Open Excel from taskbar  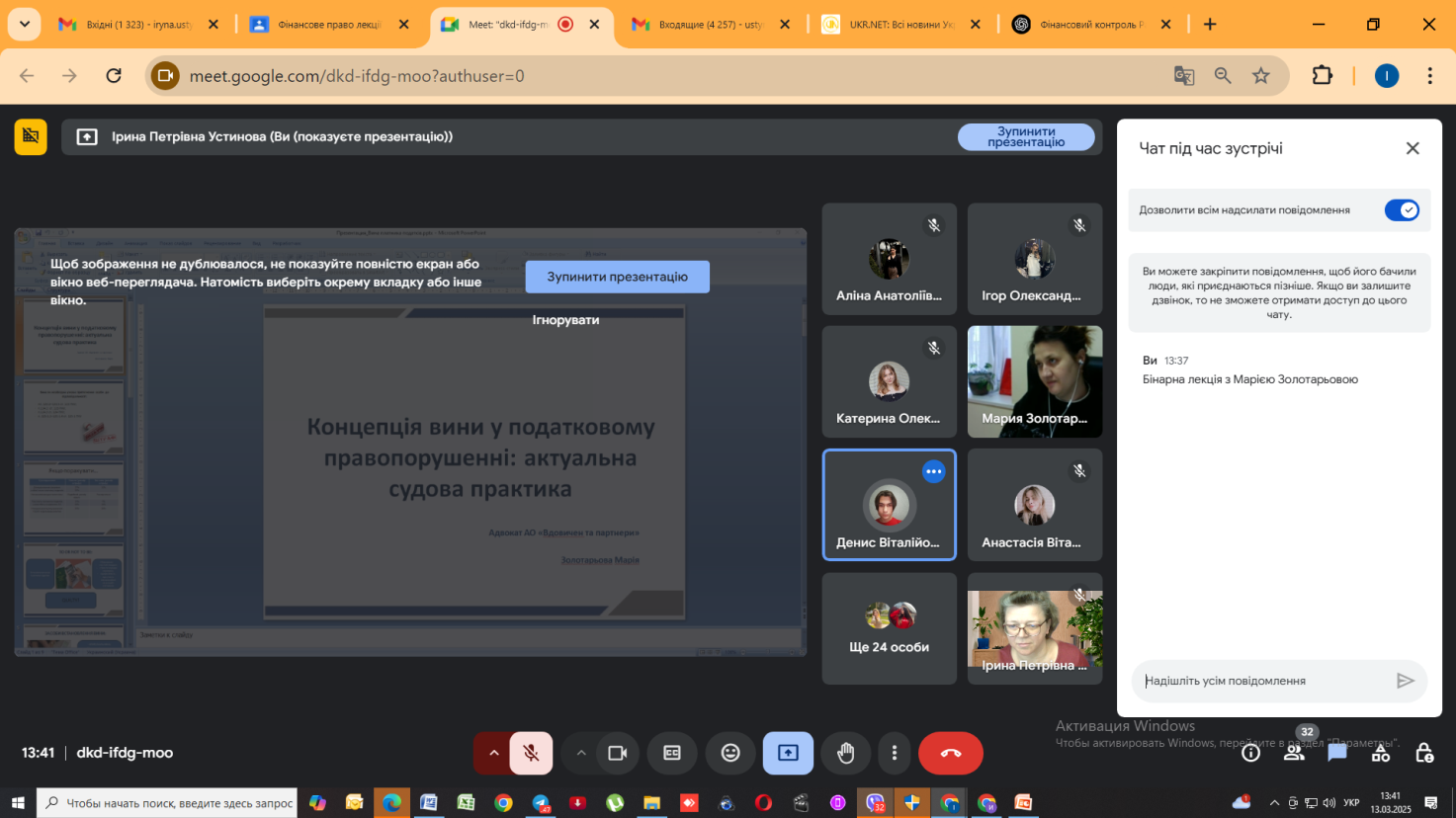466,803
